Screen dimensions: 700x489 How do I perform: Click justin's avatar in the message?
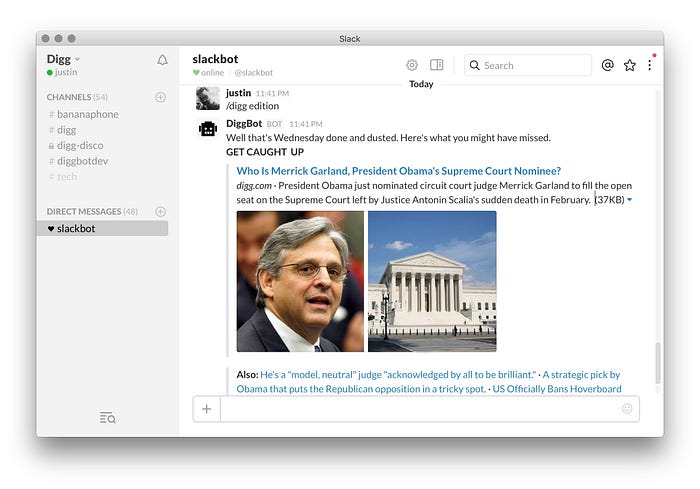click(208, 98)
